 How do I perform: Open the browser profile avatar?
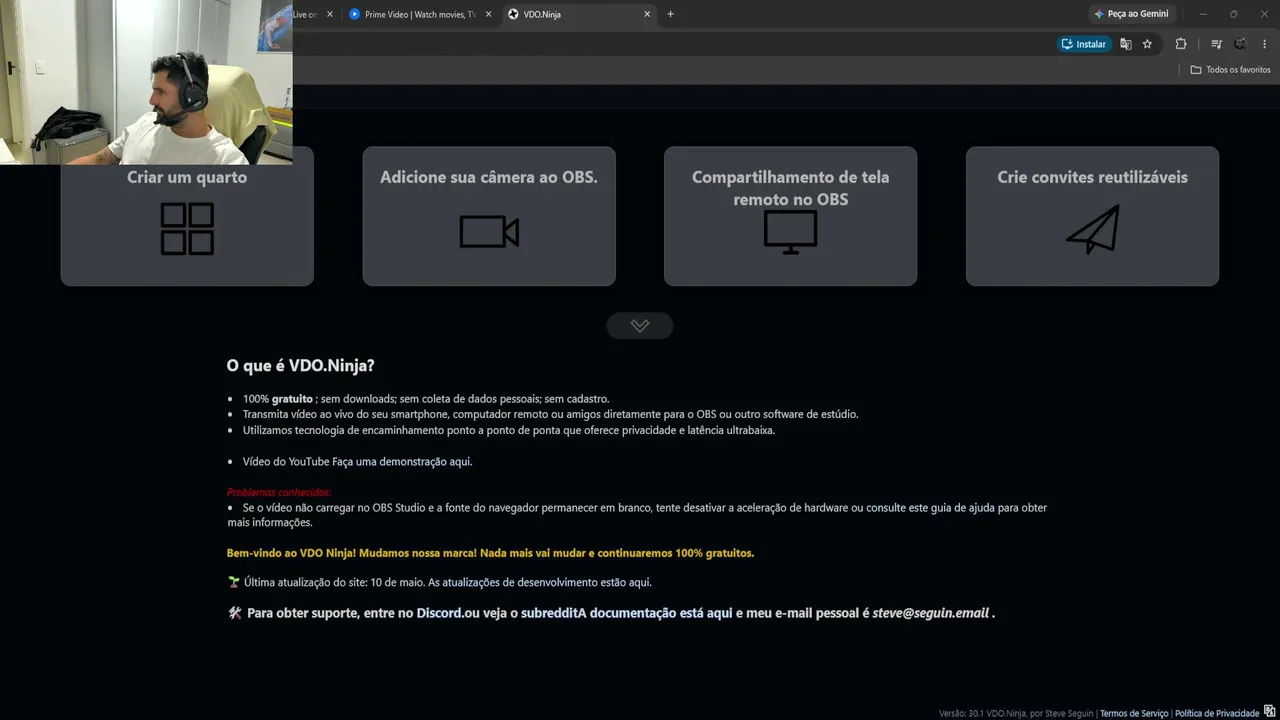click(1241, 44)
